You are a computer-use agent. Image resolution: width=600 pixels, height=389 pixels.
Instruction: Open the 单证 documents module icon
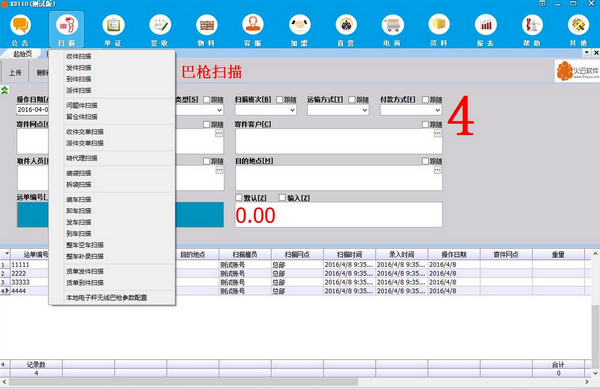click(x=113, y=30)
